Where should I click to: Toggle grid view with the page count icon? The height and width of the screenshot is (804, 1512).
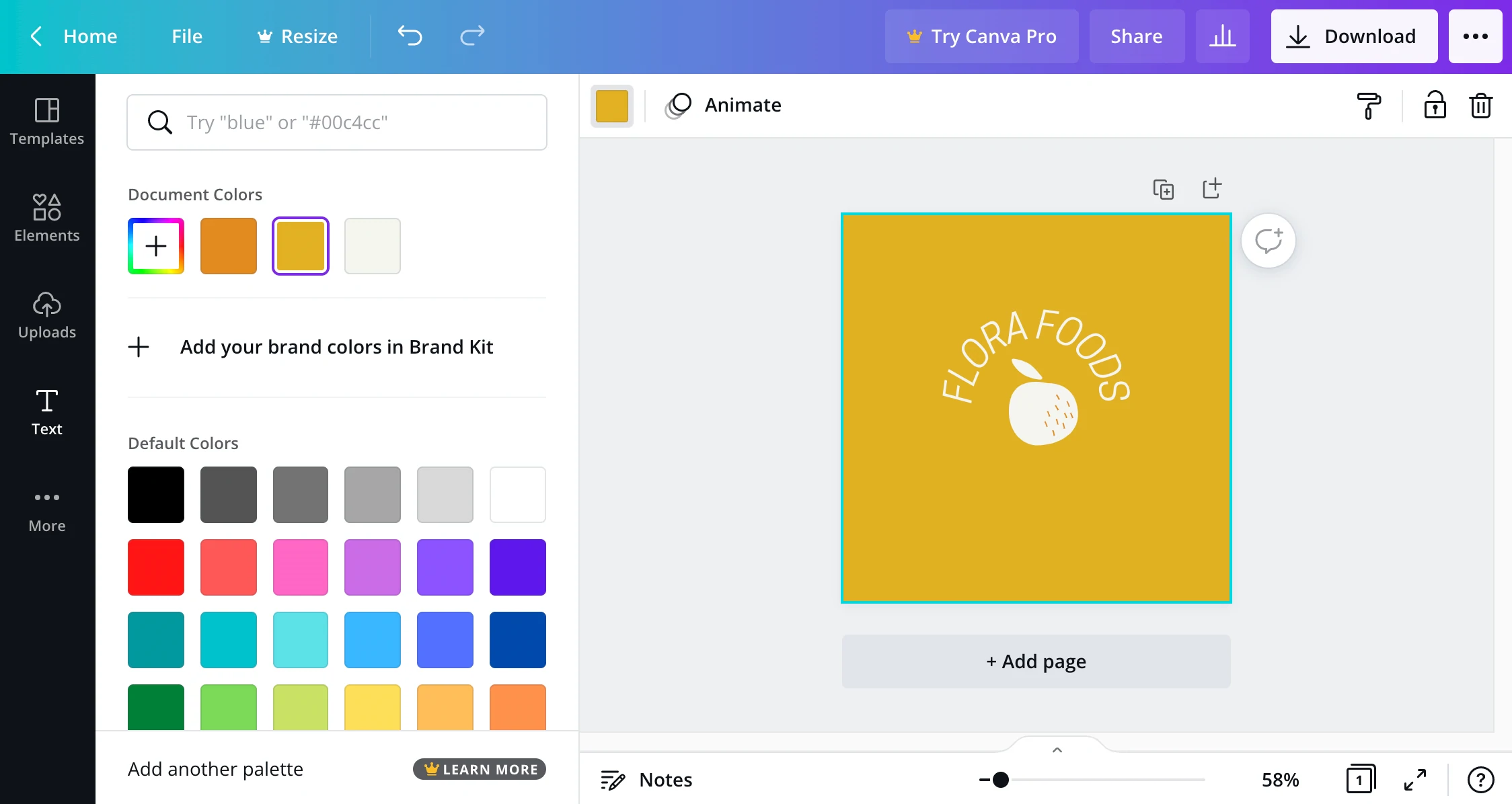click(1360, 780)
